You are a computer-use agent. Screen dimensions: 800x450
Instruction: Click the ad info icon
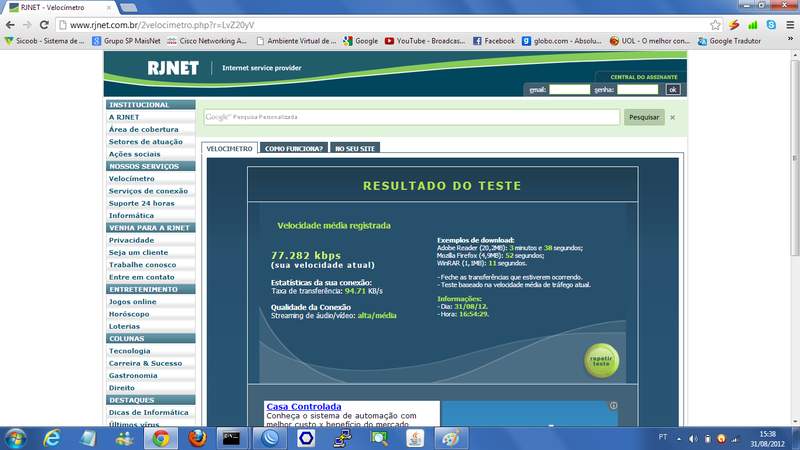[613, 406]
